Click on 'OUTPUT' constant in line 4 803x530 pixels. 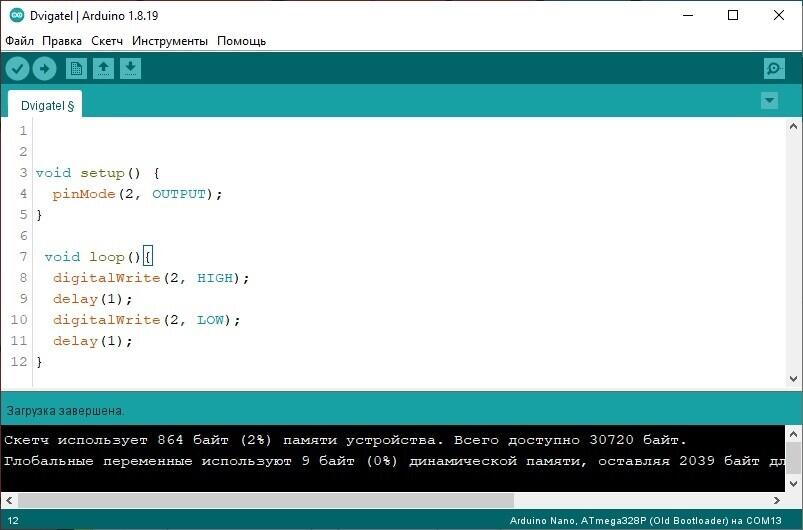pos(179,194)
